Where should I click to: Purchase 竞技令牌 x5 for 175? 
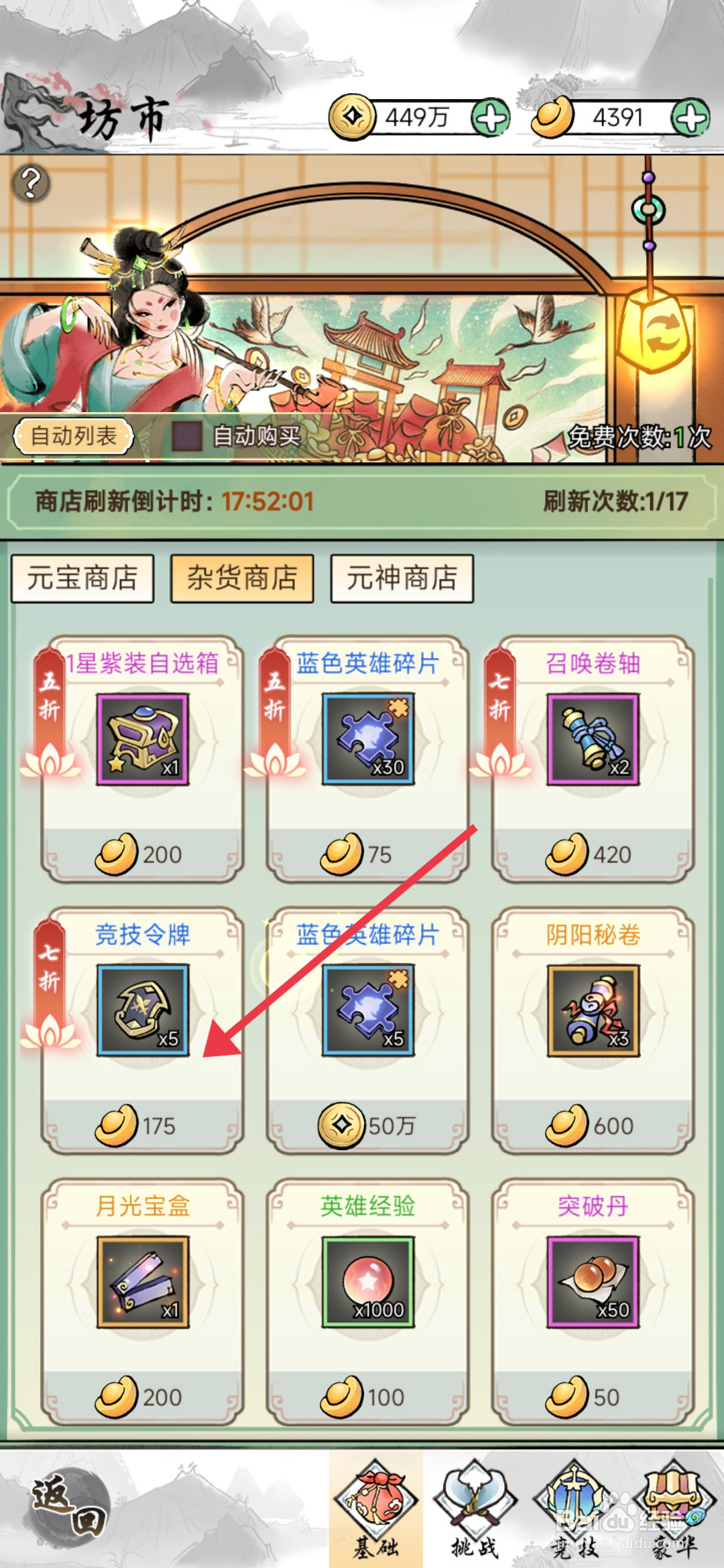[142, 1030]
